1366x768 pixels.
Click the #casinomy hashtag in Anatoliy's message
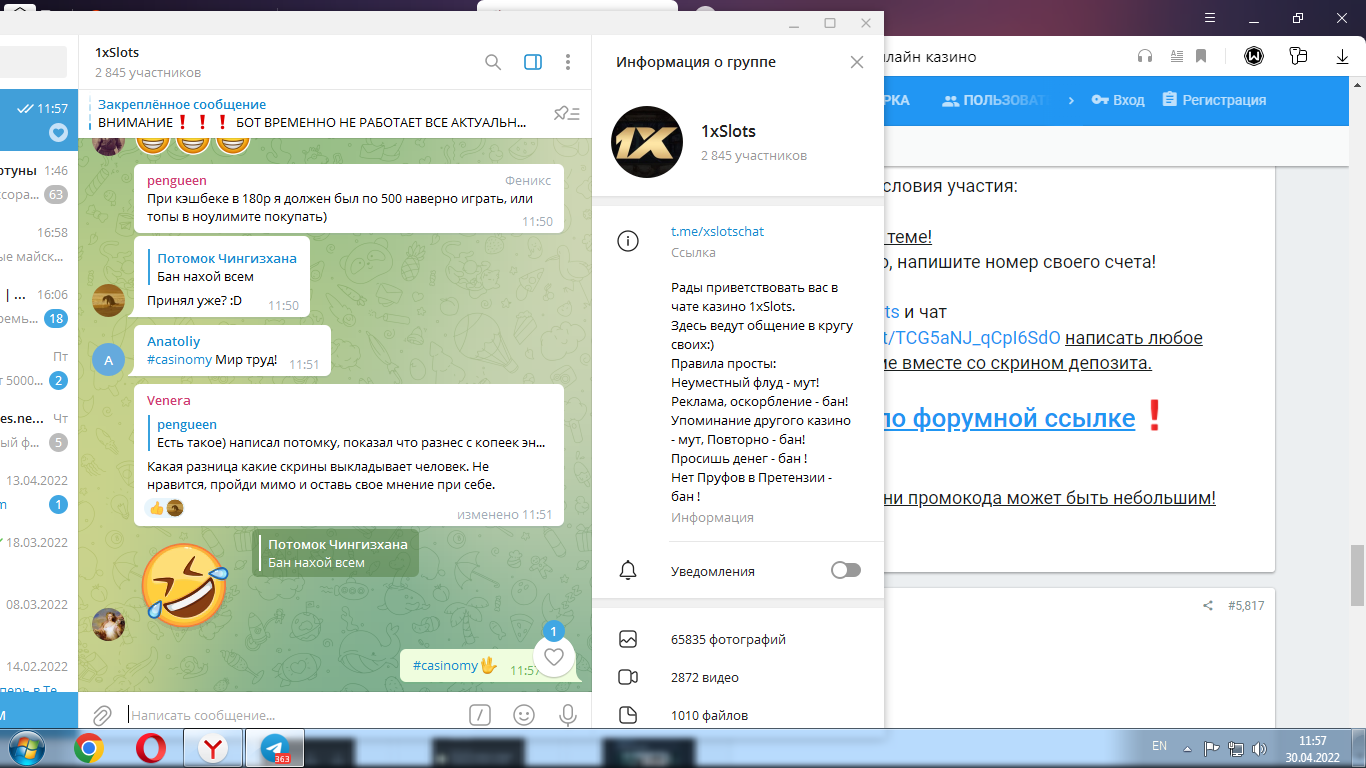click(x=179, y=359)
